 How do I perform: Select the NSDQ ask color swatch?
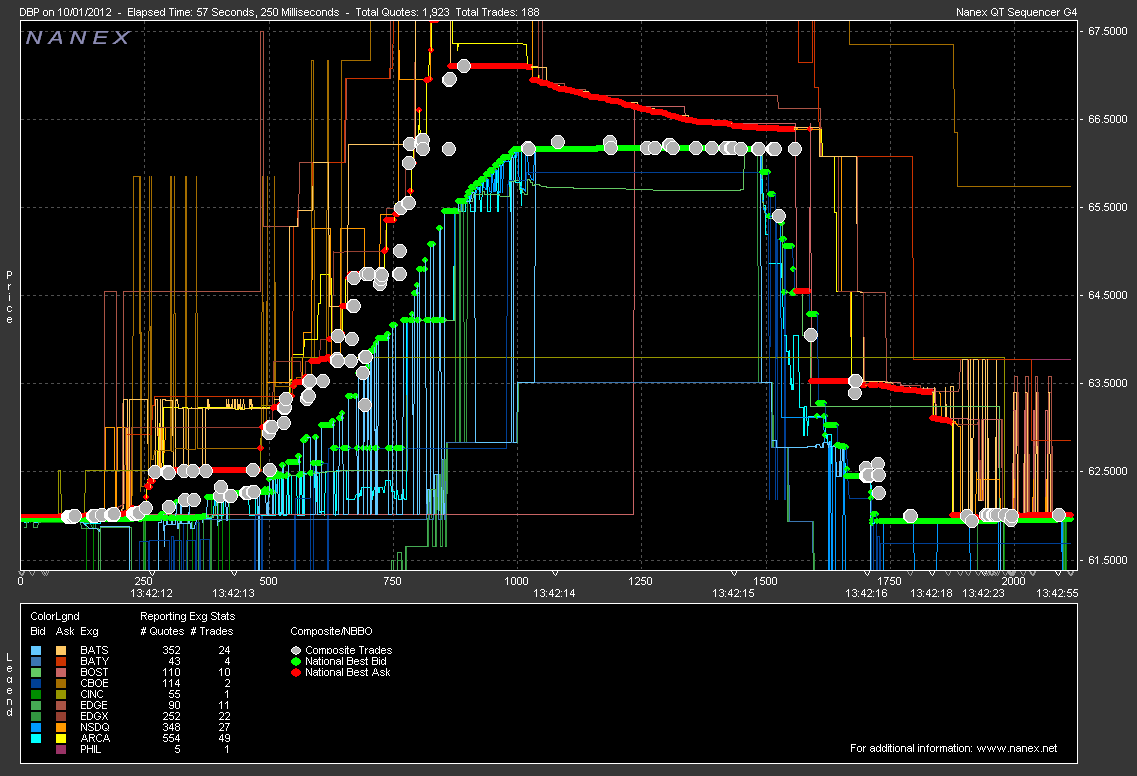coord(61,727)
